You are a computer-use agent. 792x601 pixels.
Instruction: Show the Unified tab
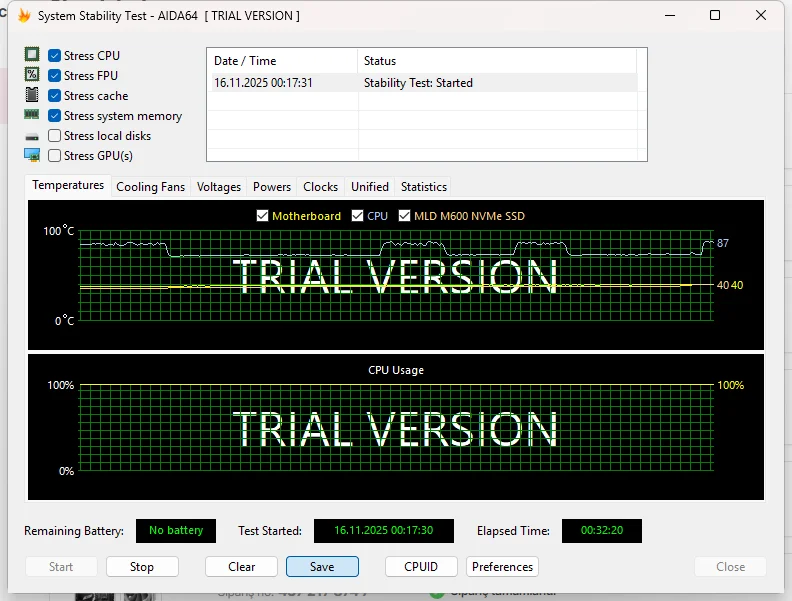370,187
